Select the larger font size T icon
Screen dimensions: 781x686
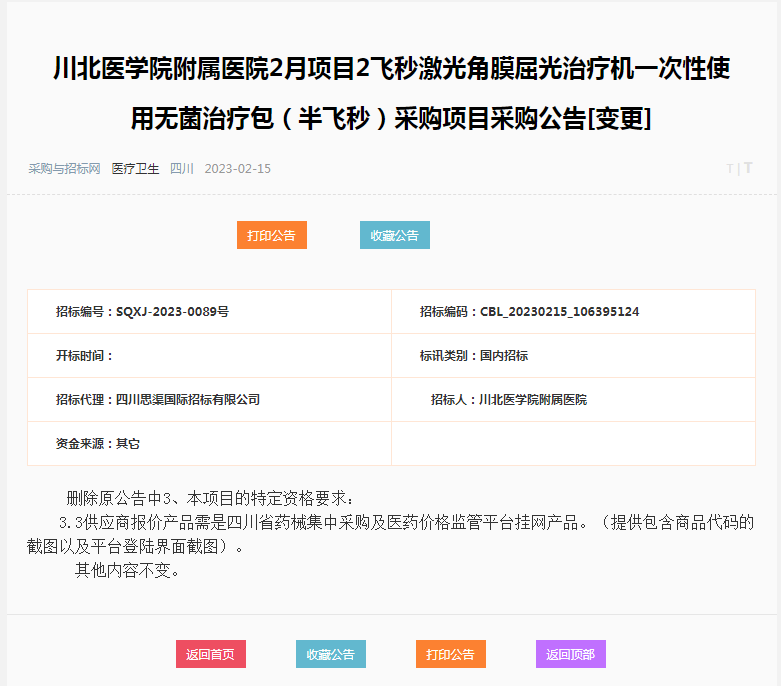748,168
